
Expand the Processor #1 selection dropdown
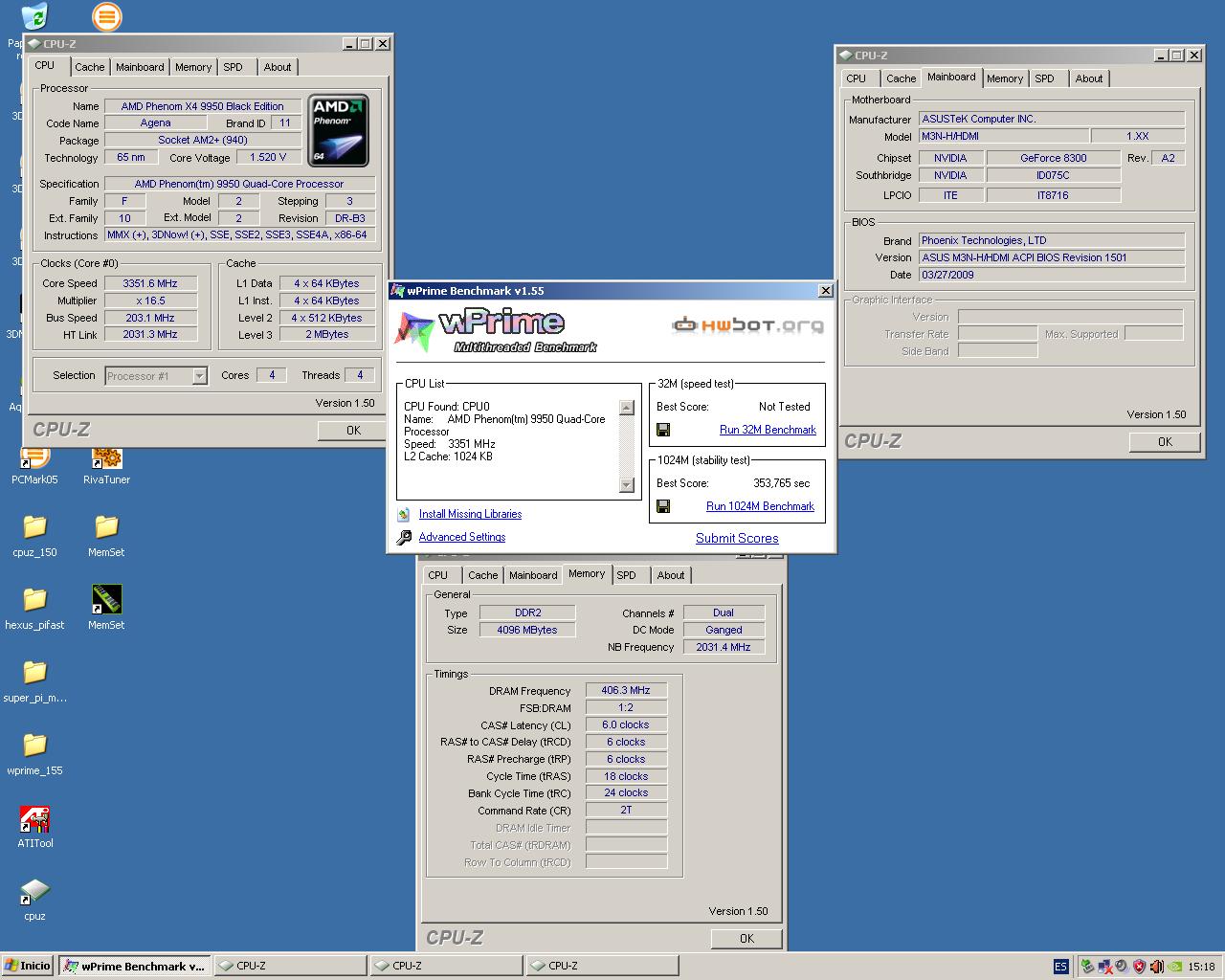pos(199,376)
